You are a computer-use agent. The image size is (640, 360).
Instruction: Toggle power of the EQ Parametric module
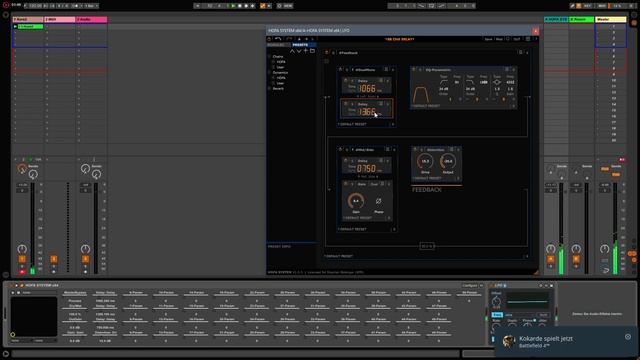coord(414,70)
